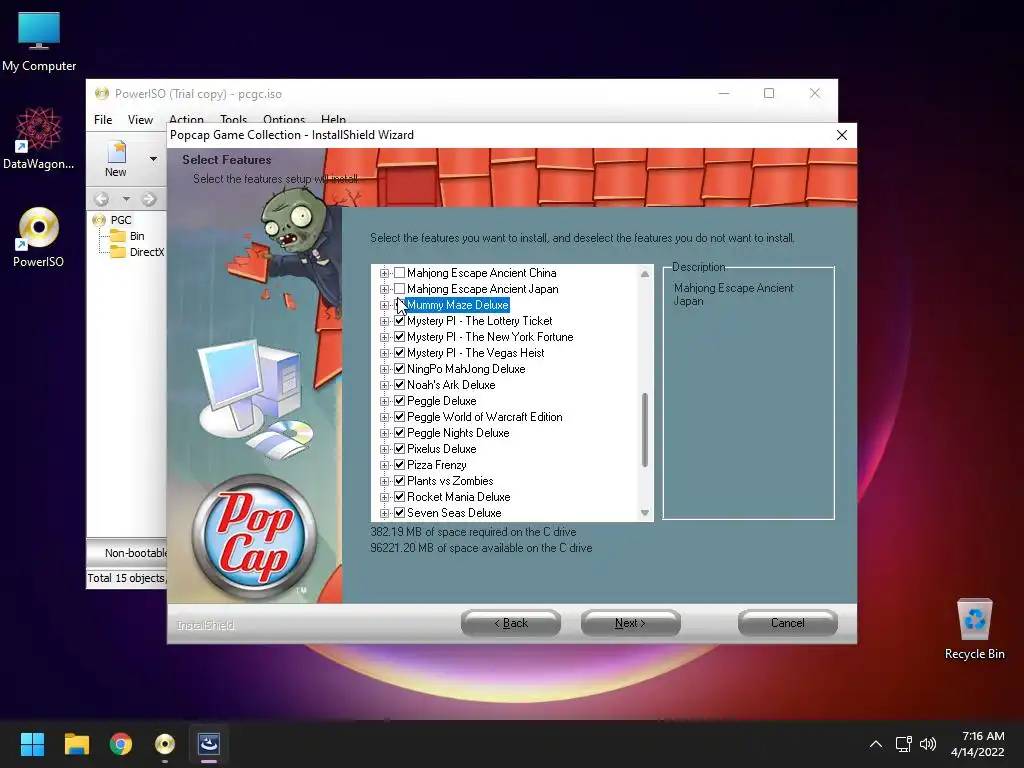Click the PowerISO forward navigation arrow
The width and height of the screenshot is (1024, 768).
pyautogui.click(x=149, y=199)
